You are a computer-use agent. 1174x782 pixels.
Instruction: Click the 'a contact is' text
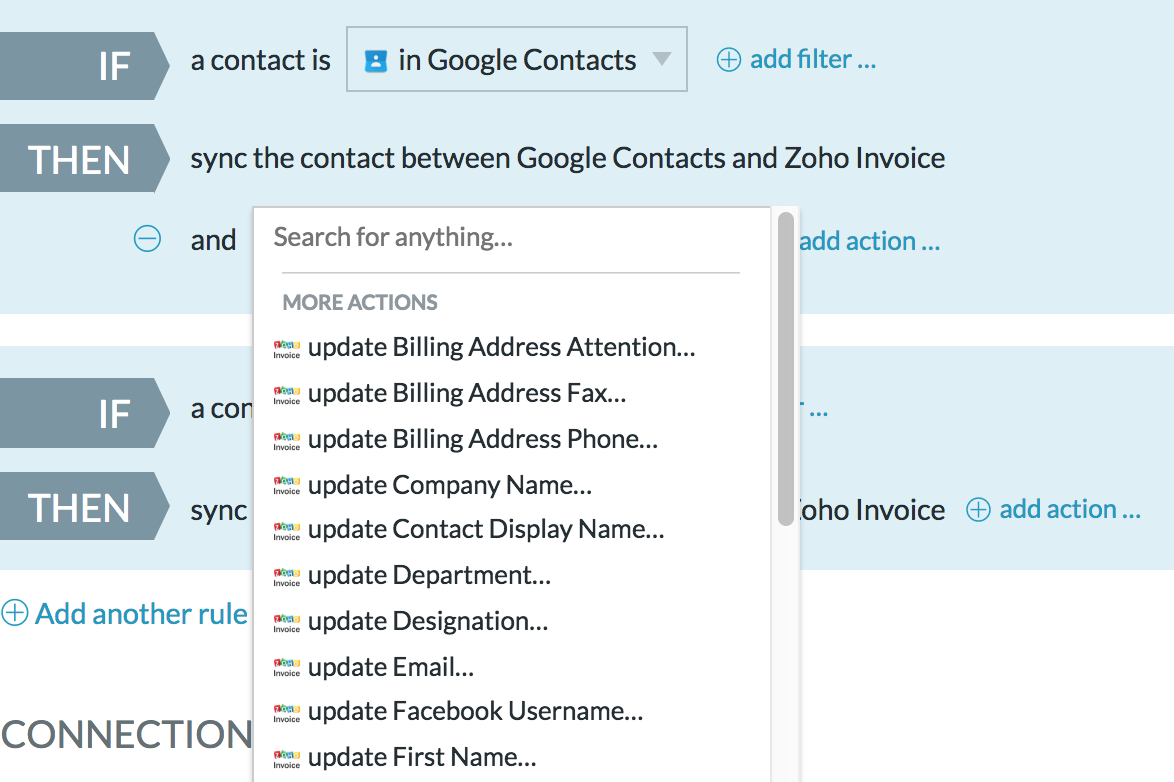[x=261, y=60]
